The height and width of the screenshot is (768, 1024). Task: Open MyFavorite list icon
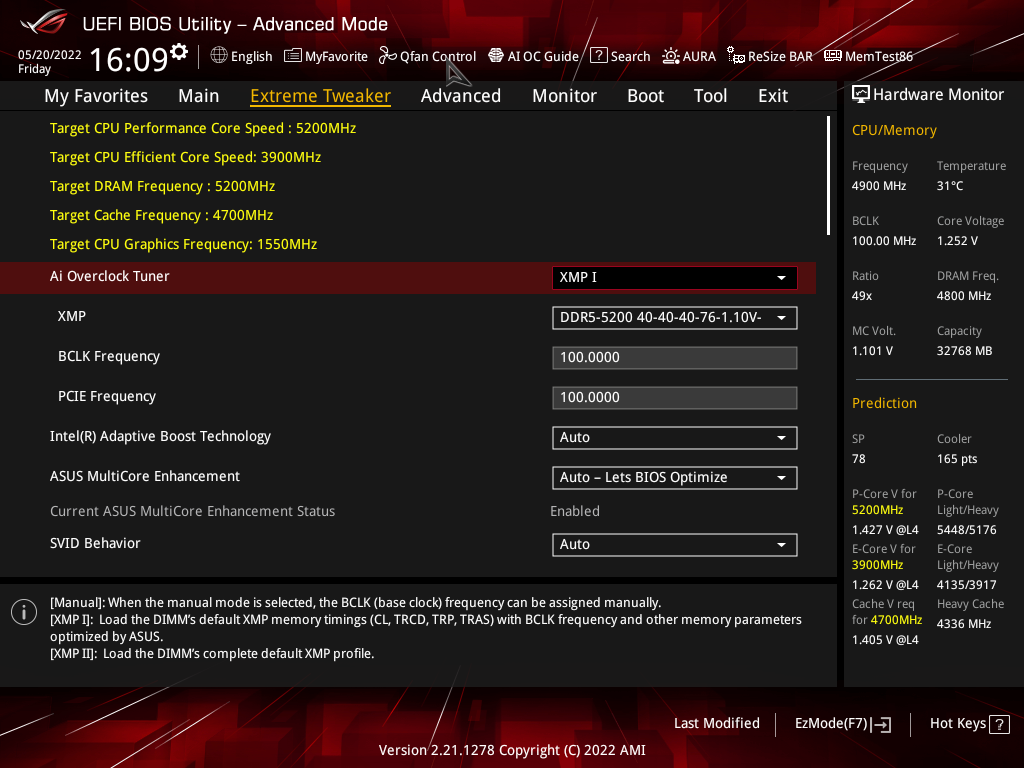[x=293, y=56]
